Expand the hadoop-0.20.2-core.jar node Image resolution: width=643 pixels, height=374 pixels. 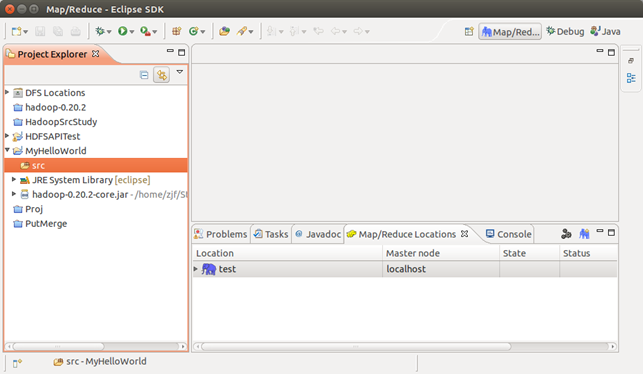14,194
